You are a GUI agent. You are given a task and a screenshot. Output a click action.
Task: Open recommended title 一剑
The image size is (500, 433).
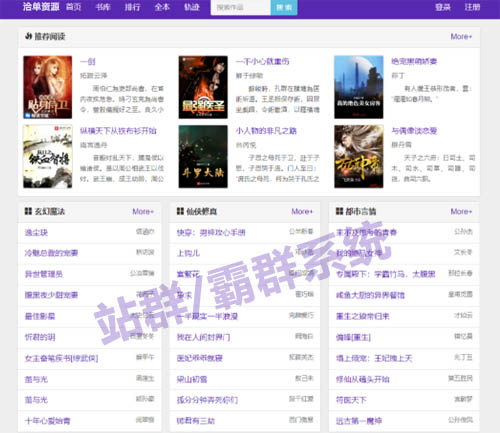88,61
